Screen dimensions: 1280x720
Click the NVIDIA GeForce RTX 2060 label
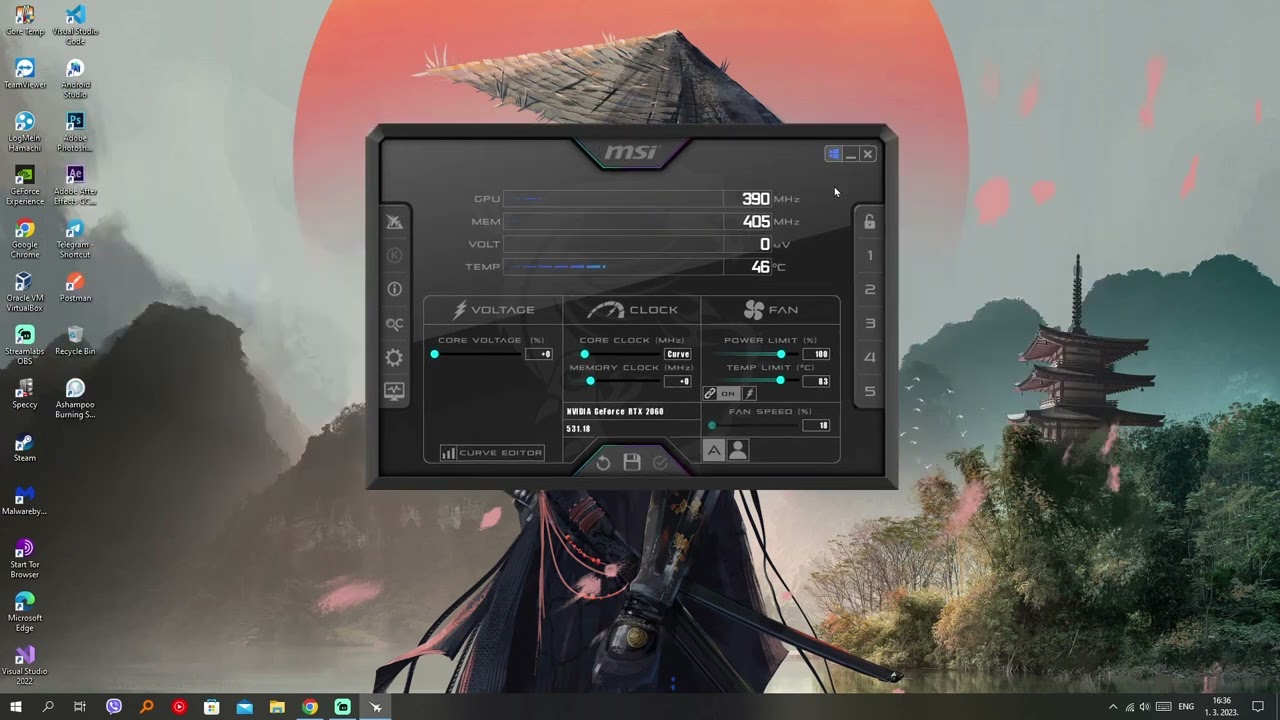click(x=615, y=411)
